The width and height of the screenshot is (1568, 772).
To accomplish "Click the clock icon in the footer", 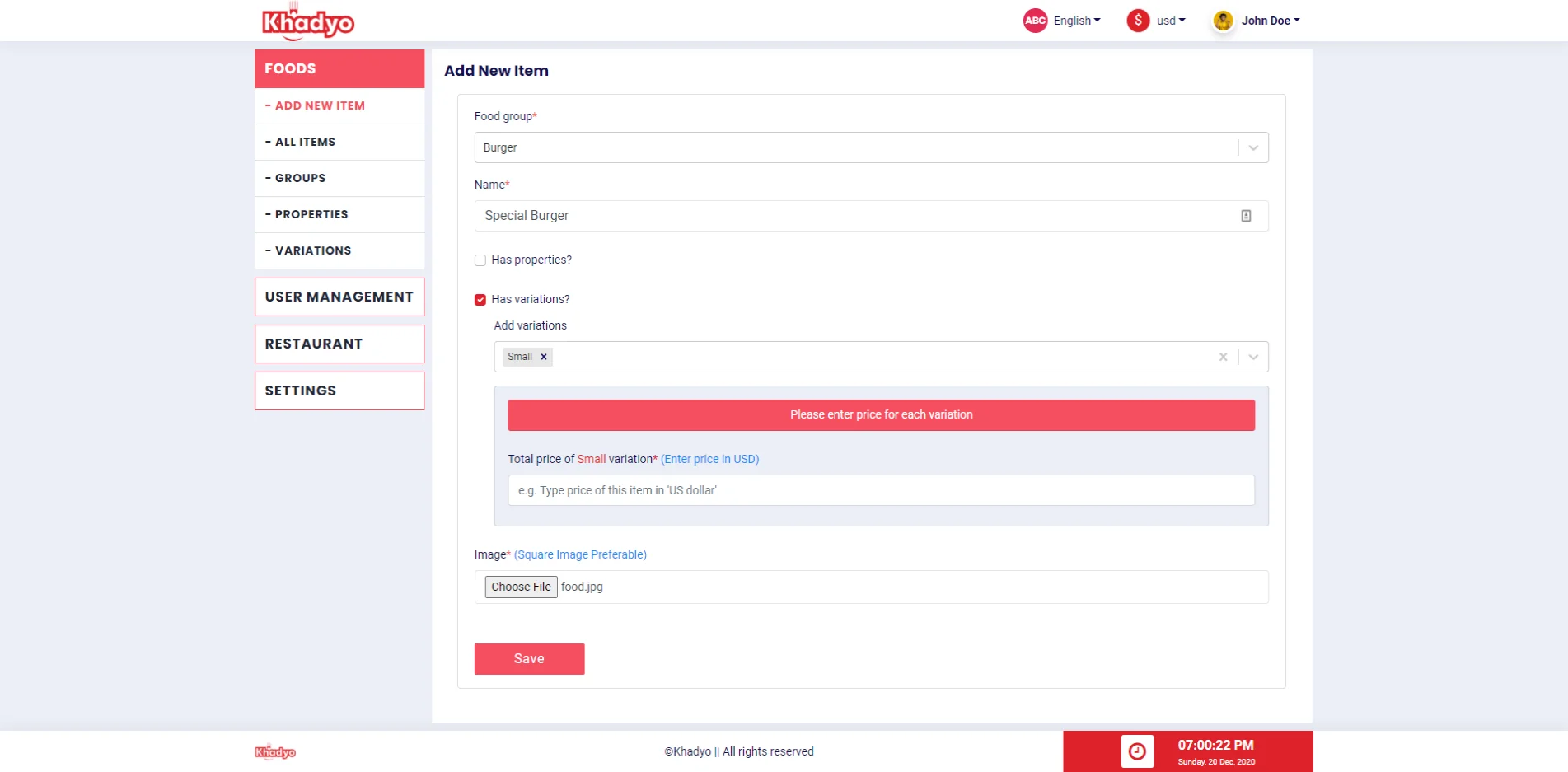I will point(1137,751).
